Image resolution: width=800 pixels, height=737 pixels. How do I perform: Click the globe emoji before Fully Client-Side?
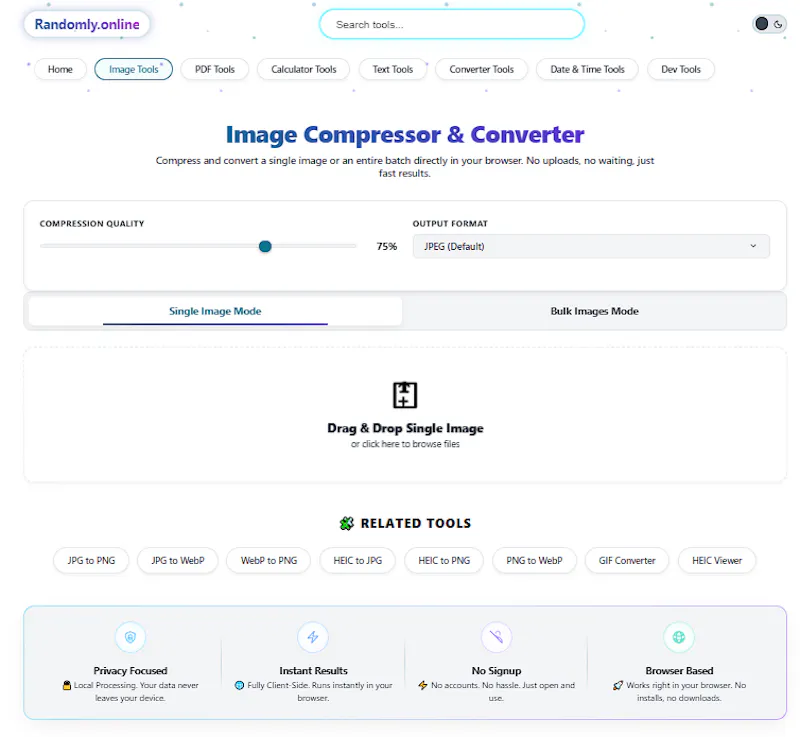239,685
